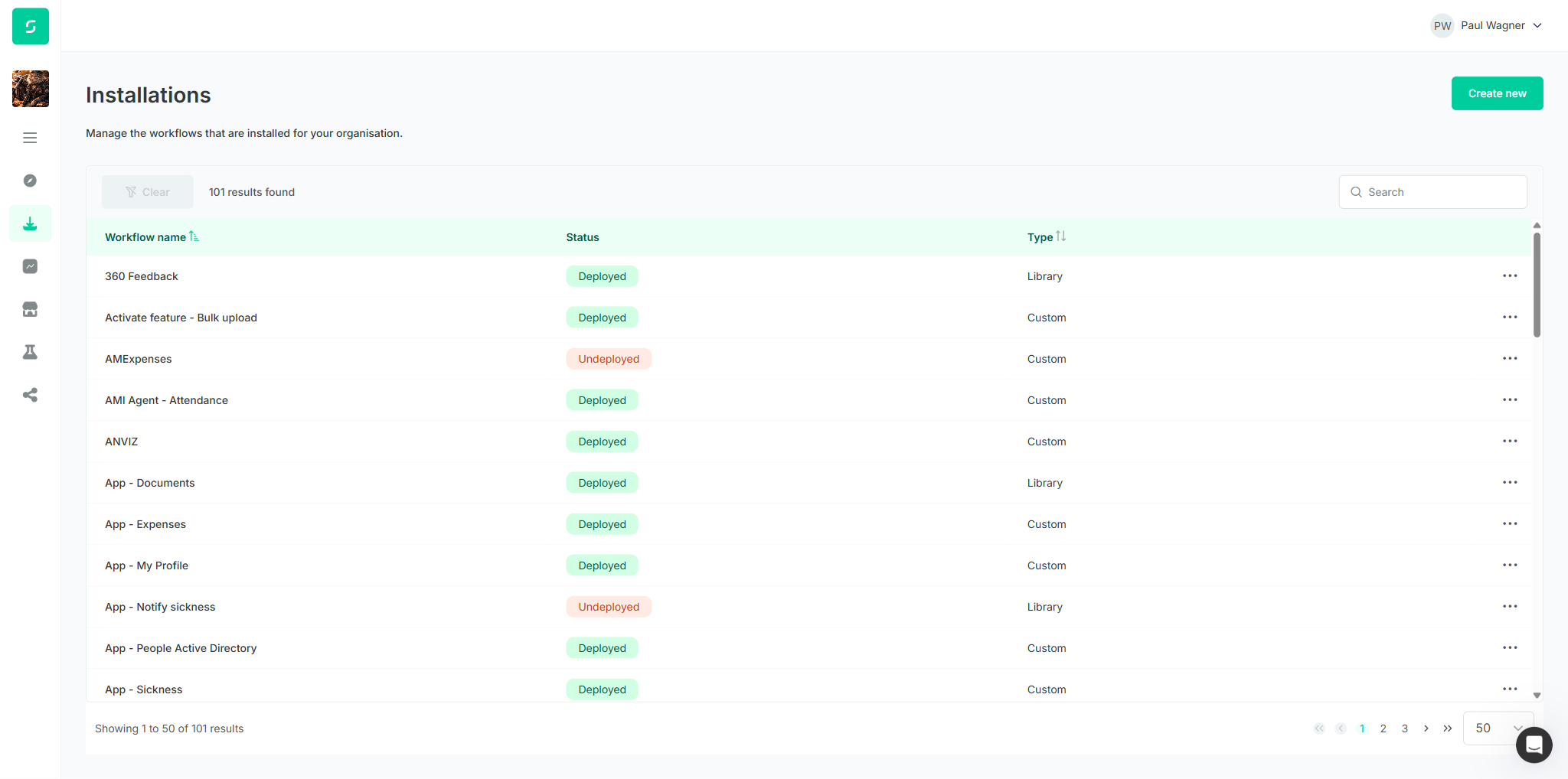Open actions menu for App - Expenses

(x=1510, y=524)
